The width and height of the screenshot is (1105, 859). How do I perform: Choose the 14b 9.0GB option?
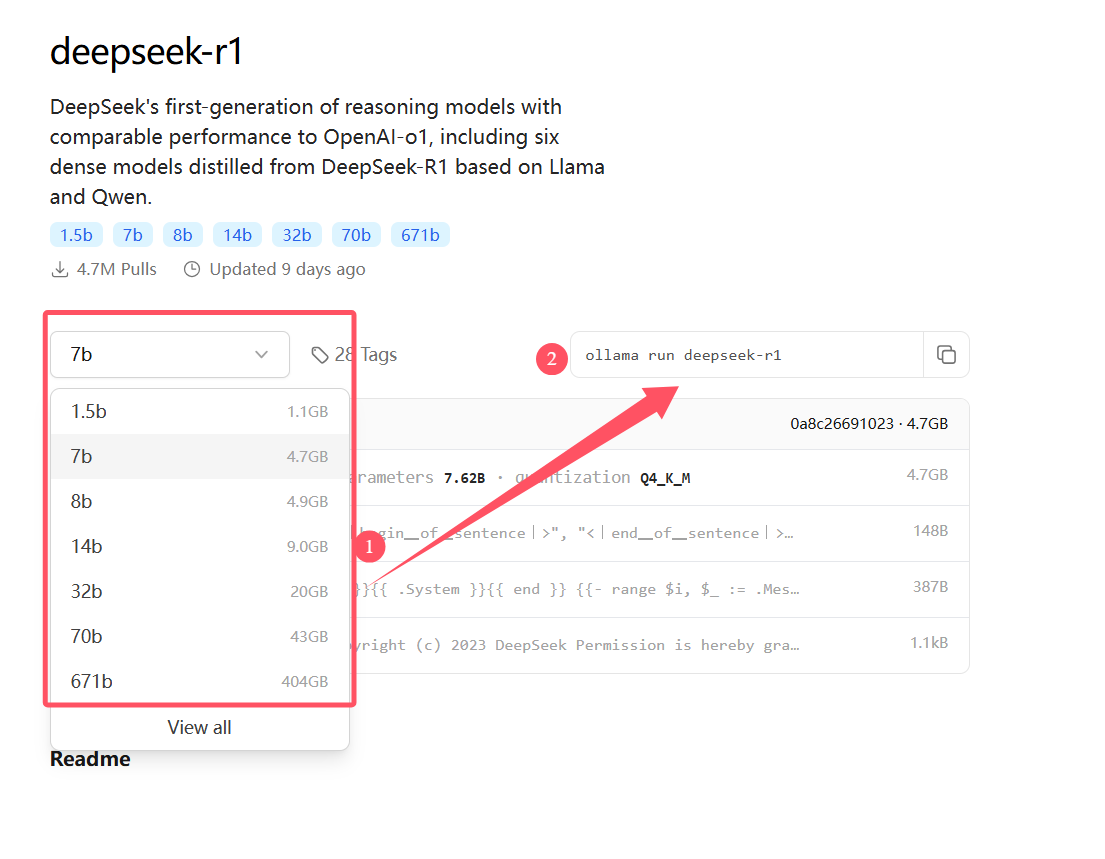pos(199,547)
